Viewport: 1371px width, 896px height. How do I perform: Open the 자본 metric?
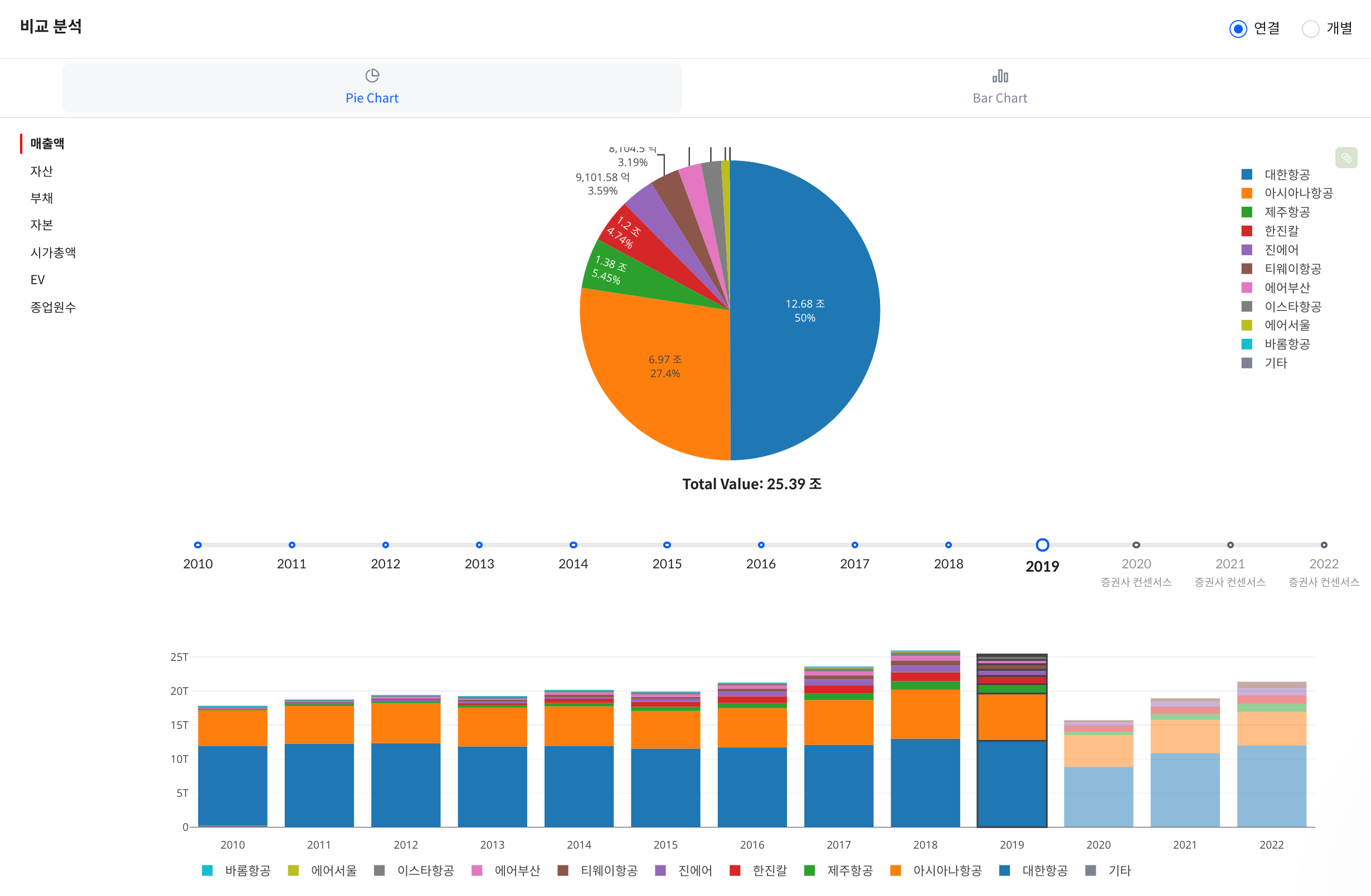(41, 225)
